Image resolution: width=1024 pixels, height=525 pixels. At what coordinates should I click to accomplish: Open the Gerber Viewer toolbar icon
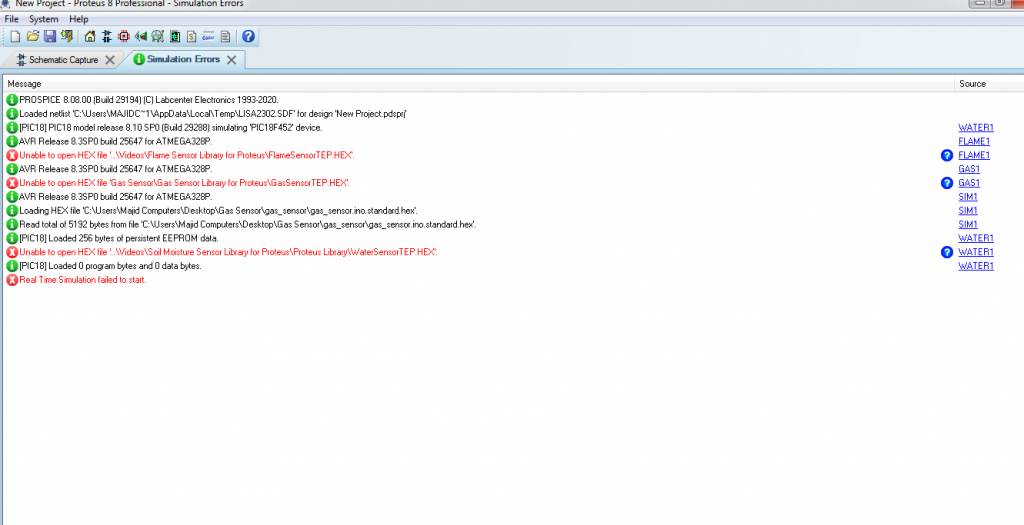click(157, 37)
